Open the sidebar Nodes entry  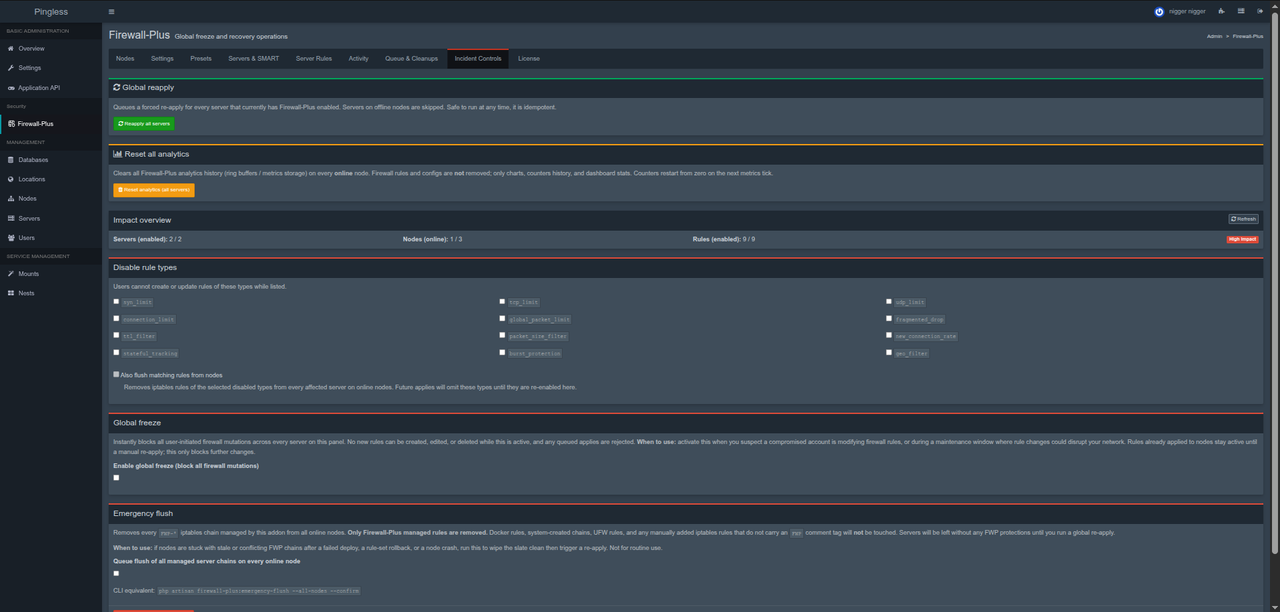tap(50, 199)
